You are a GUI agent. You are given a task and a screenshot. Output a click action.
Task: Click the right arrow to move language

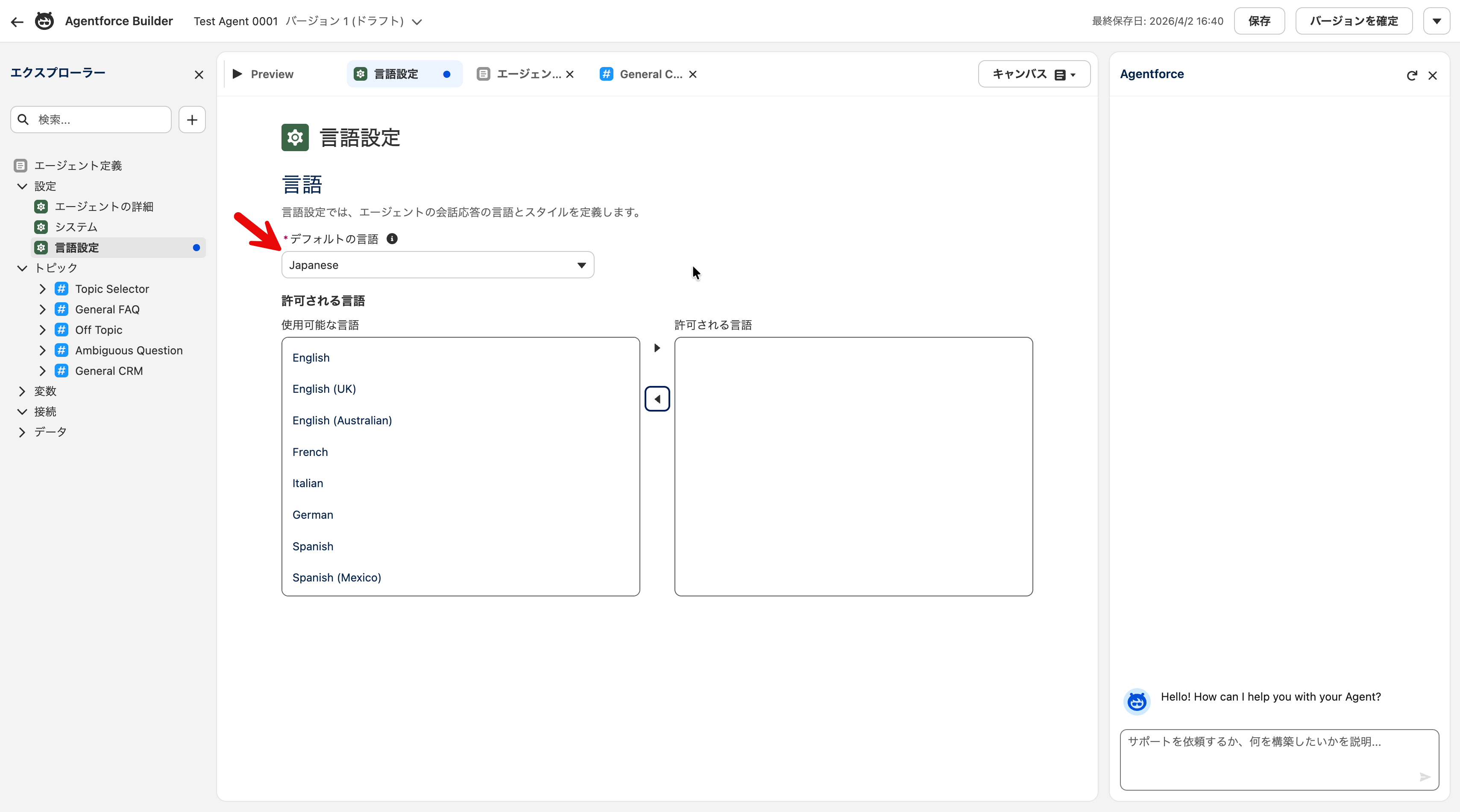tap(657, 348)
